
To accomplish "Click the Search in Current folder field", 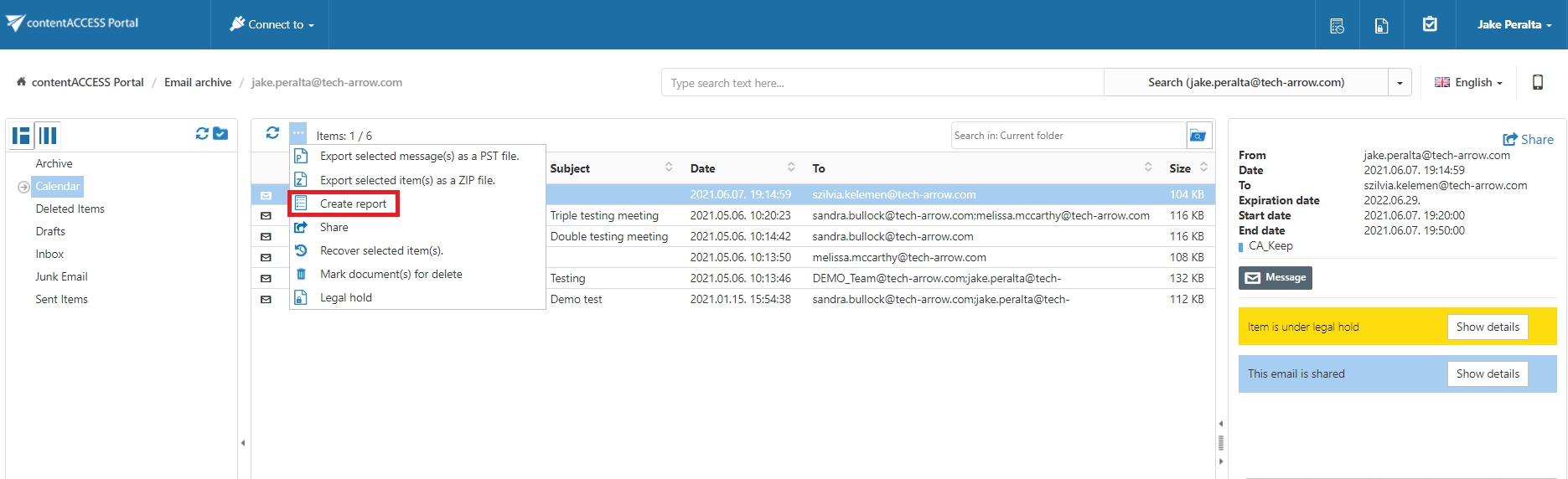I will click(x=1067, y=136).
